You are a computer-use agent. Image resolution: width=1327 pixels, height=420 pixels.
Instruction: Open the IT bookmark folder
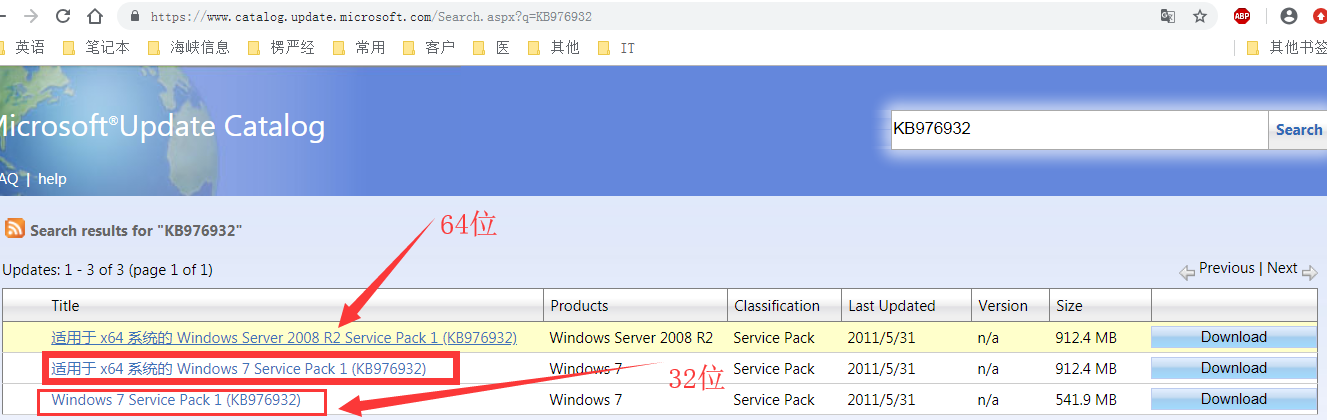pos(616,47)
